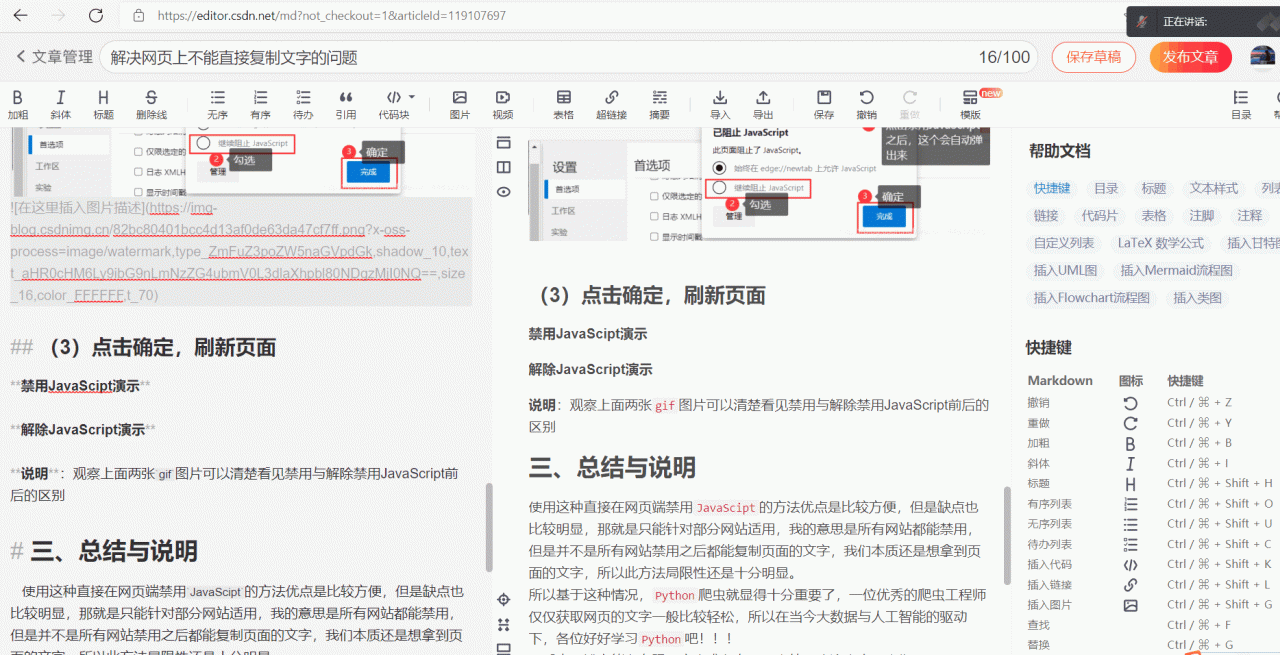This screenshot has width=1280, height=655.
Task: Select the 插入Mermaid流程图 help tag
Action: 1176,270
